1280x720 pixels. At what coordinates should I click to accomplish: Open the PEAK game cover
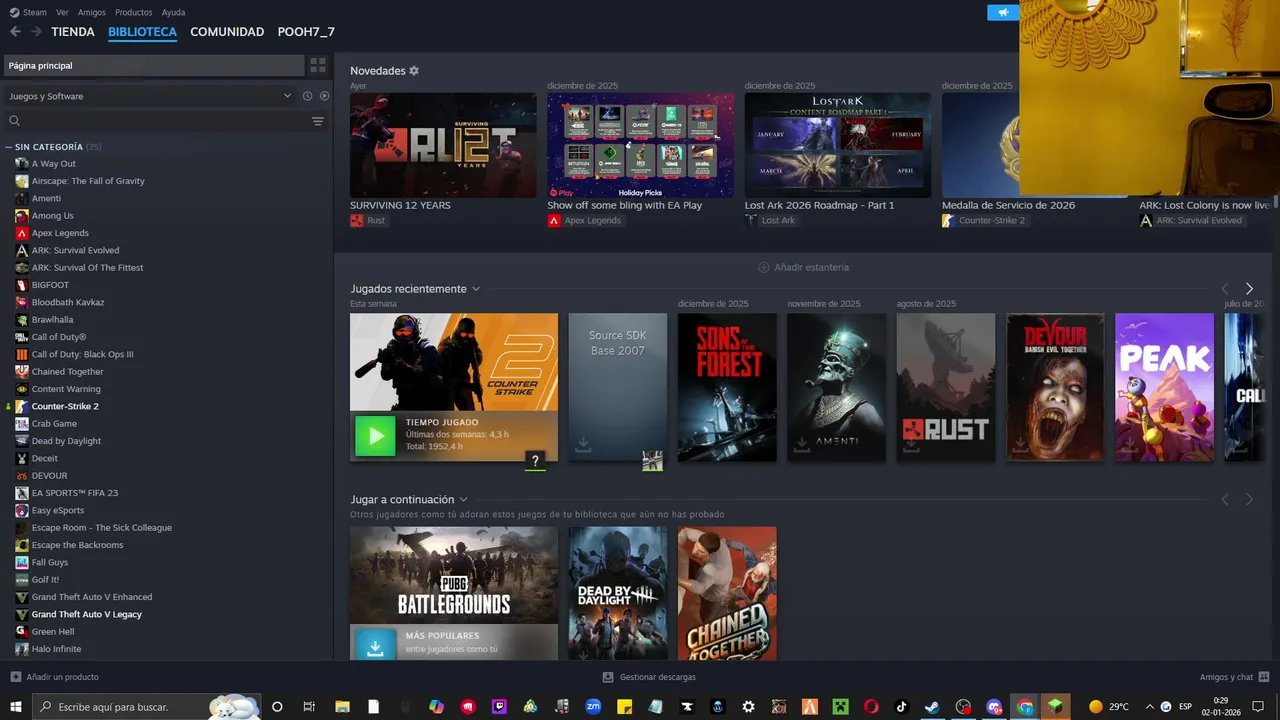[1164, 387]
